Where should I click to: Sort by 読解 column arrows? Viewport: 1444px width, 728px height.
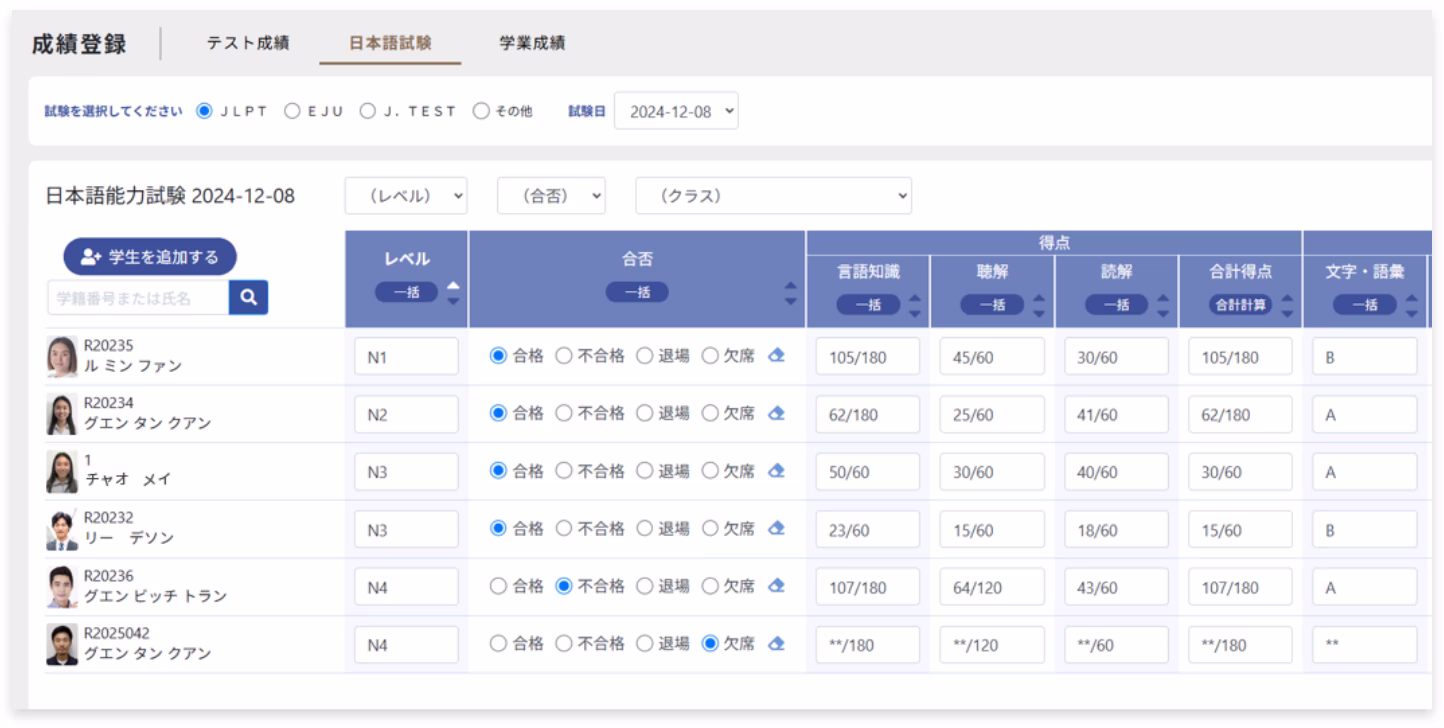(1162, 305)
